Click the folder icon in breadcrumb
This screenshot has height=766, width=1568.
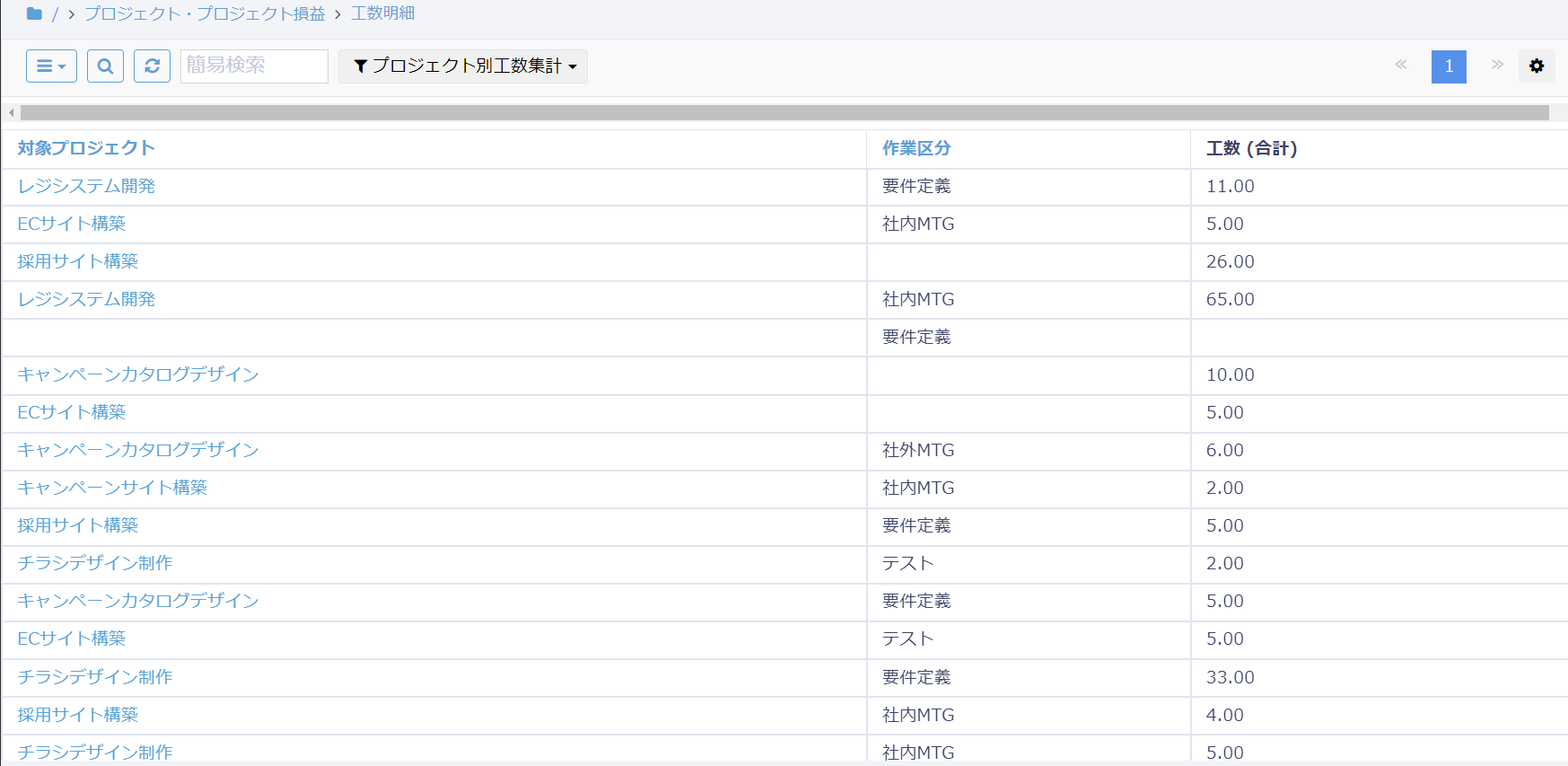34,13
